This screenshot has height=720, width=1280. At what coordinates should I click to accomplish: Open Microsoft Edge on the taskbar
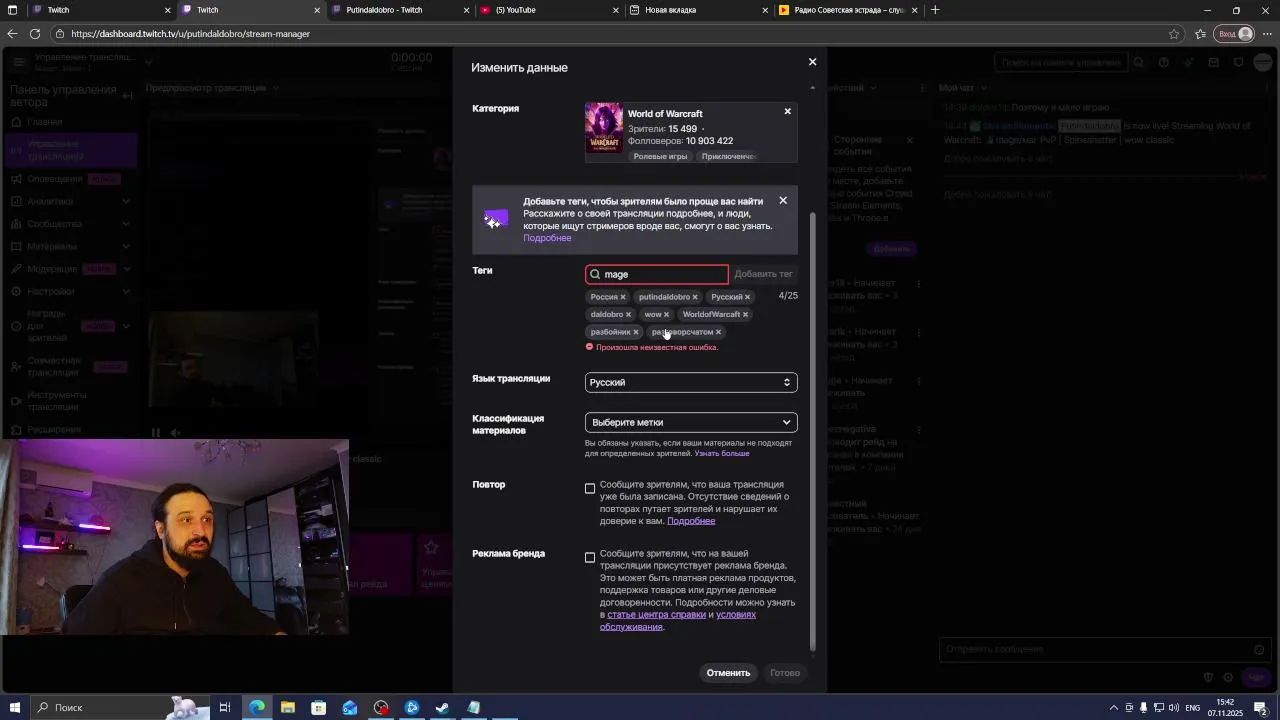coord(257,708)
